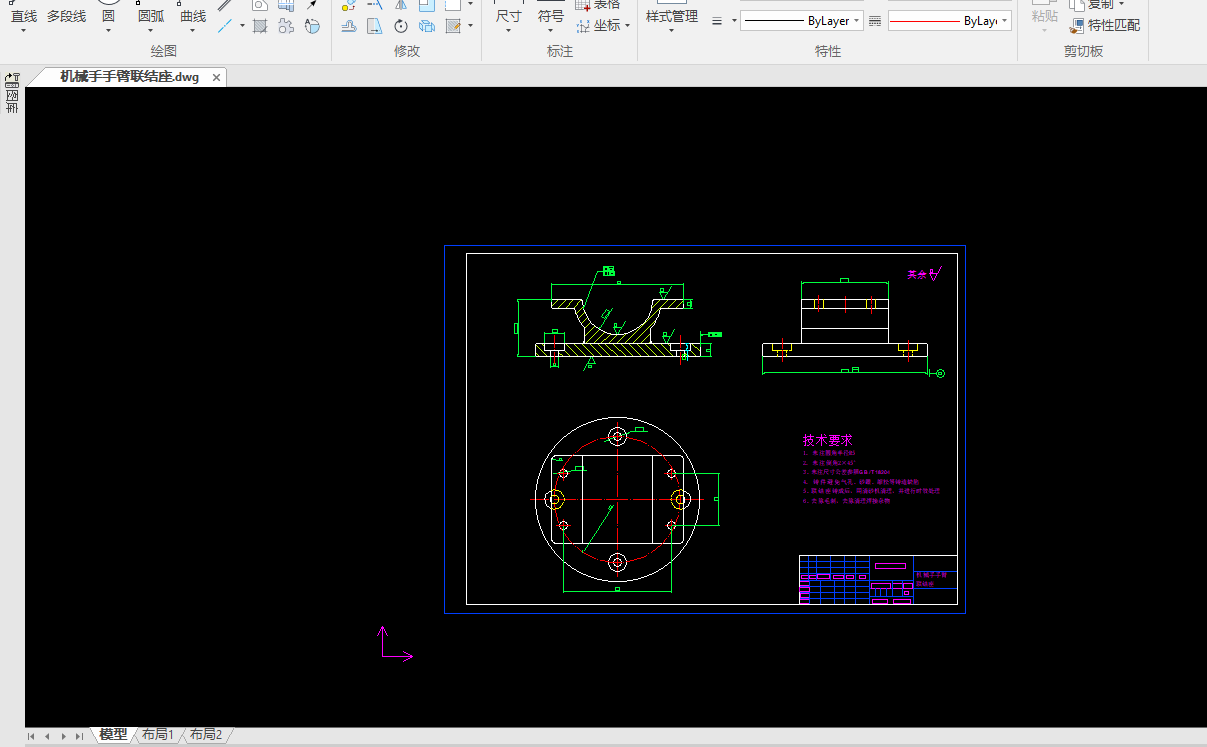Switch to the 布局2 layout tab

205,735
